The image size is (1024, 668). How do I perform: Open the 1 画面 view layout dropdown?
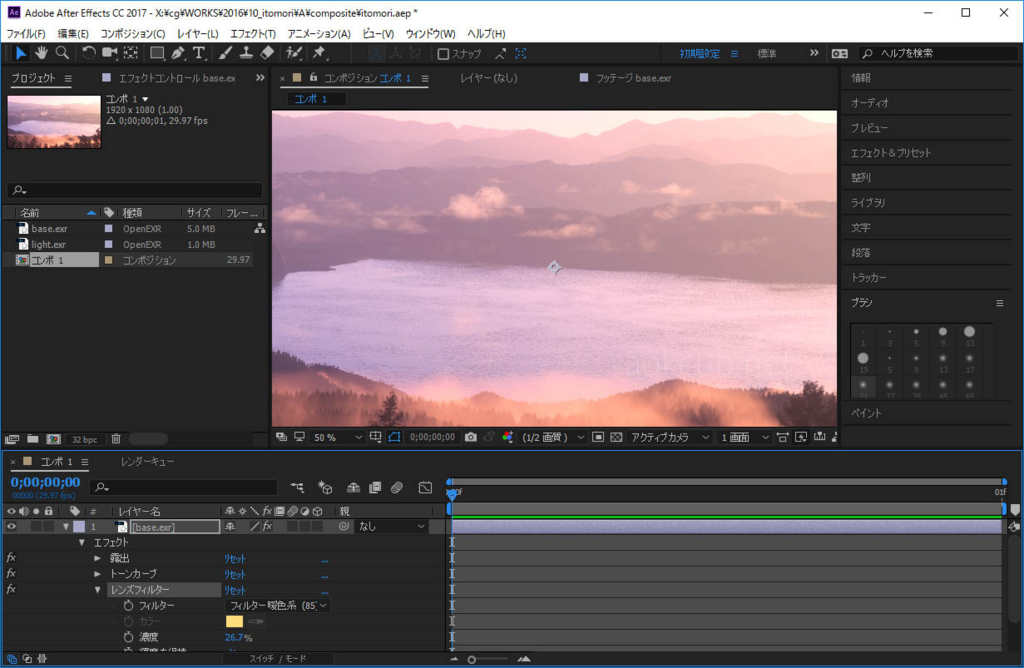pyautogui.click(x=744, y=437)
